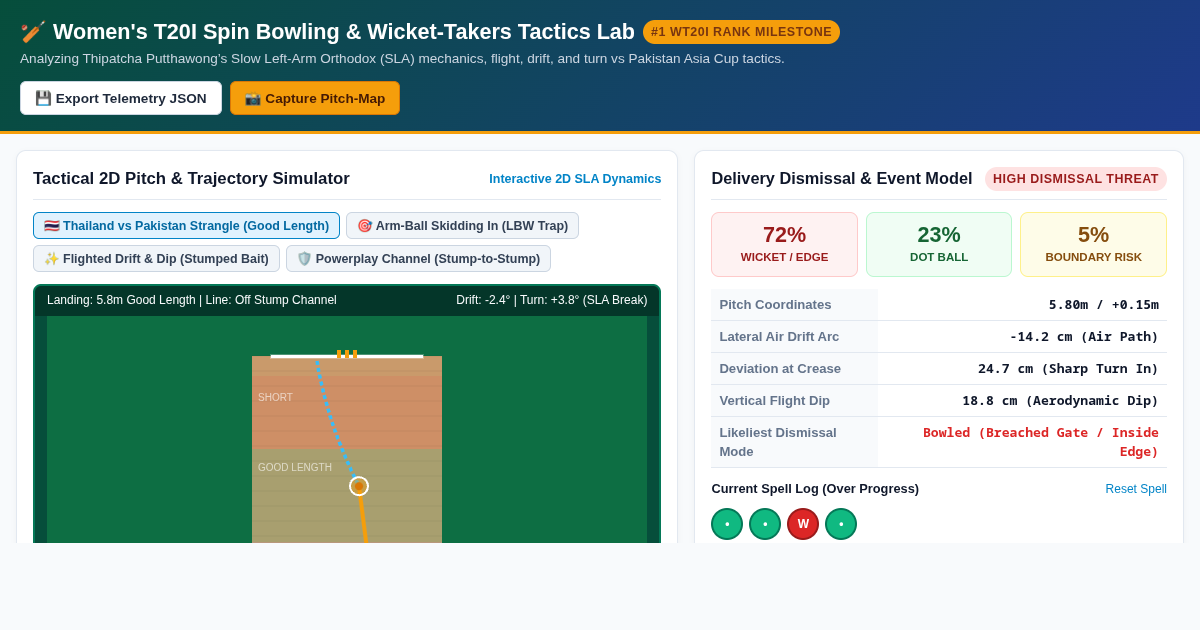The width and height of the screenshot is (1200, 630).
Task: Click the Drift: -2.4° Turn readout
Action: (x=552, y=300)
